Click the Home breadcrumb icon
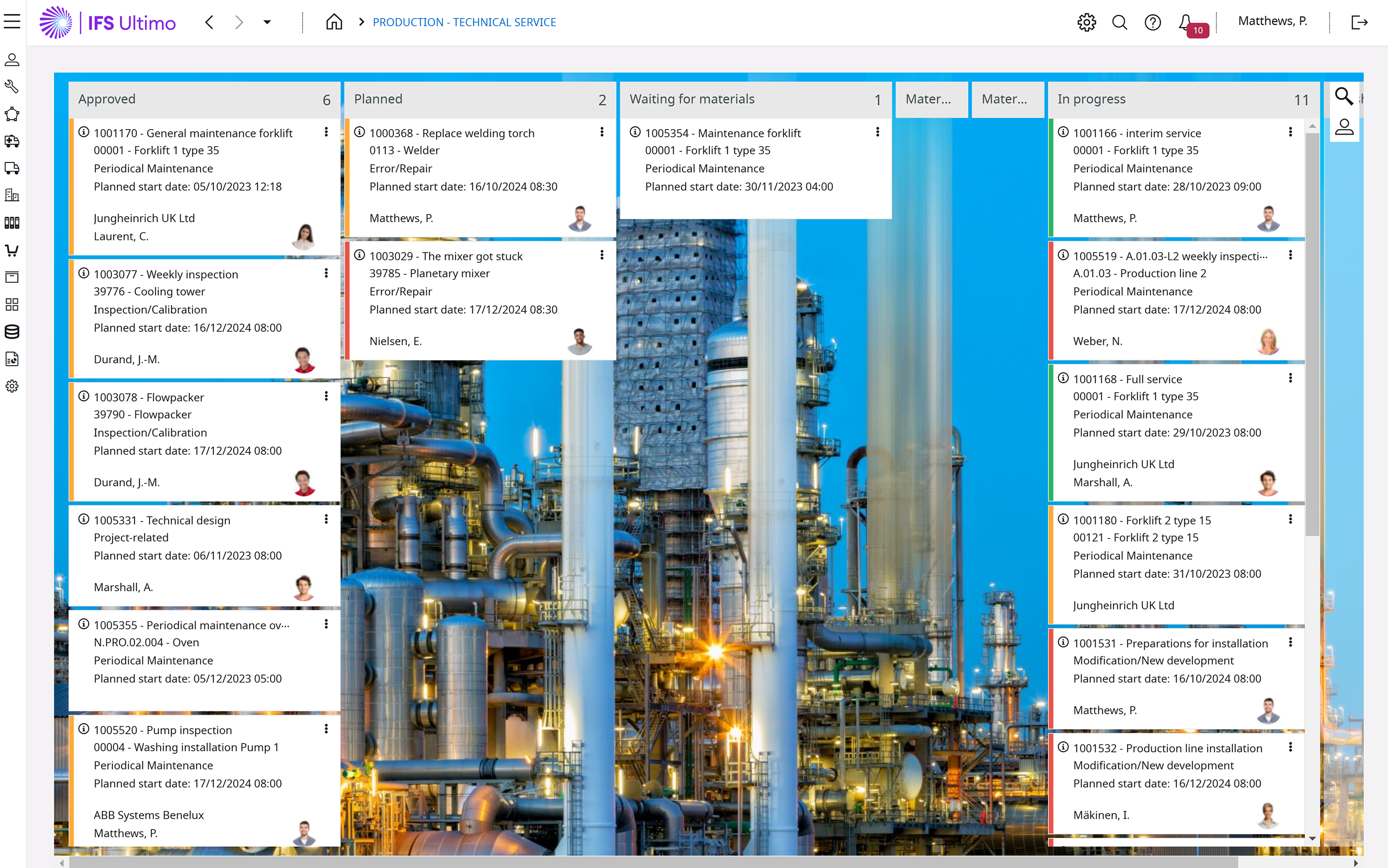This screenshot has width=1388, height=868. [x=334, y=22]
